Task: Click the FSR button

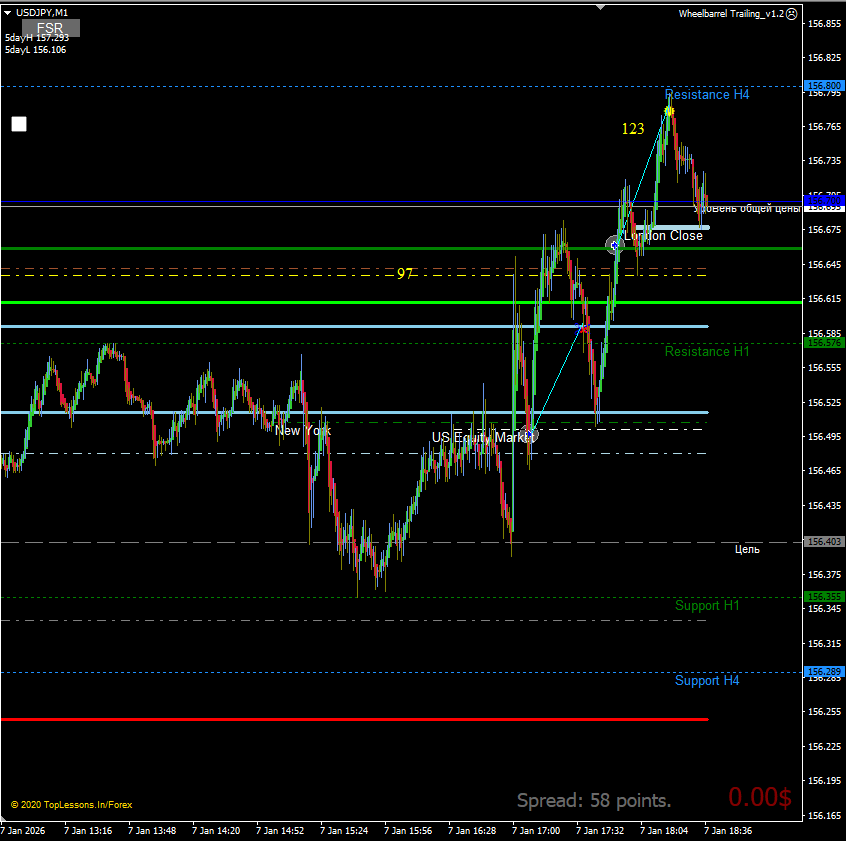Action: (51, 28)
